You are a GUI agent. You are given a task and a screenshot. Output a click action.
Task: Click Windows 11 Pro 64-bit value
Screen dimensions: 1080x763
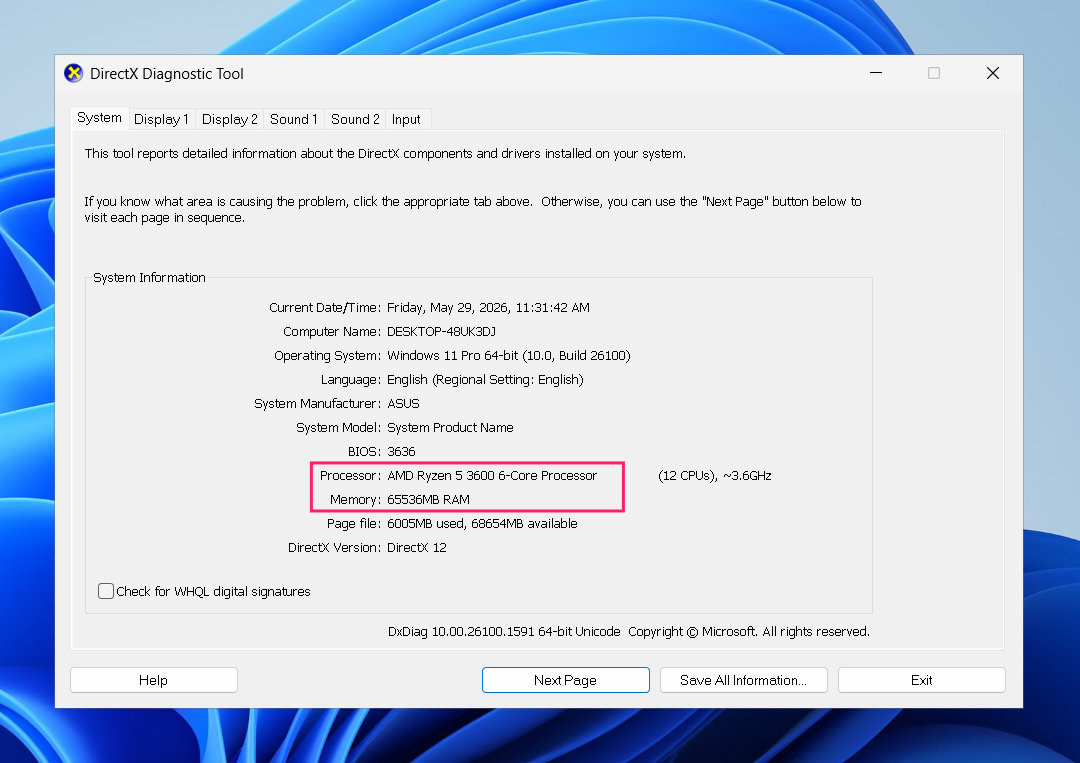(508, 355)
